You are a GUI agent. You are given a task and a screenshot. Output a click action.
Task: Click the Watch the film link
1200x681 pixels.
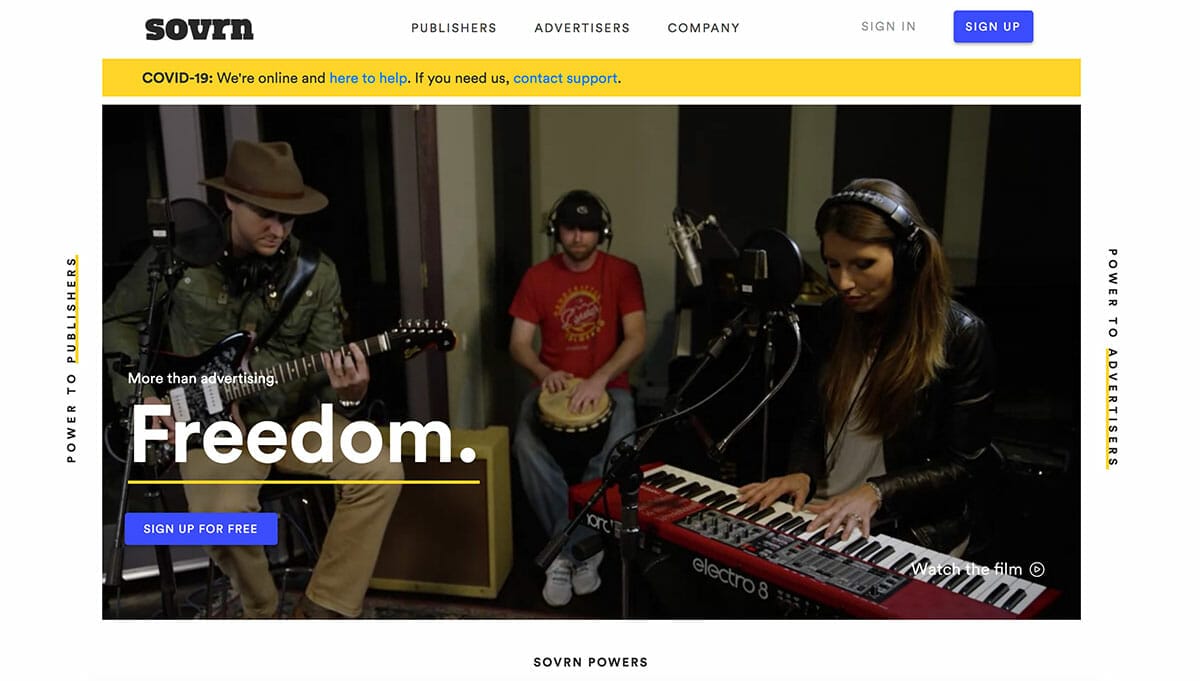pyautogui.click(x=977, y=570)
